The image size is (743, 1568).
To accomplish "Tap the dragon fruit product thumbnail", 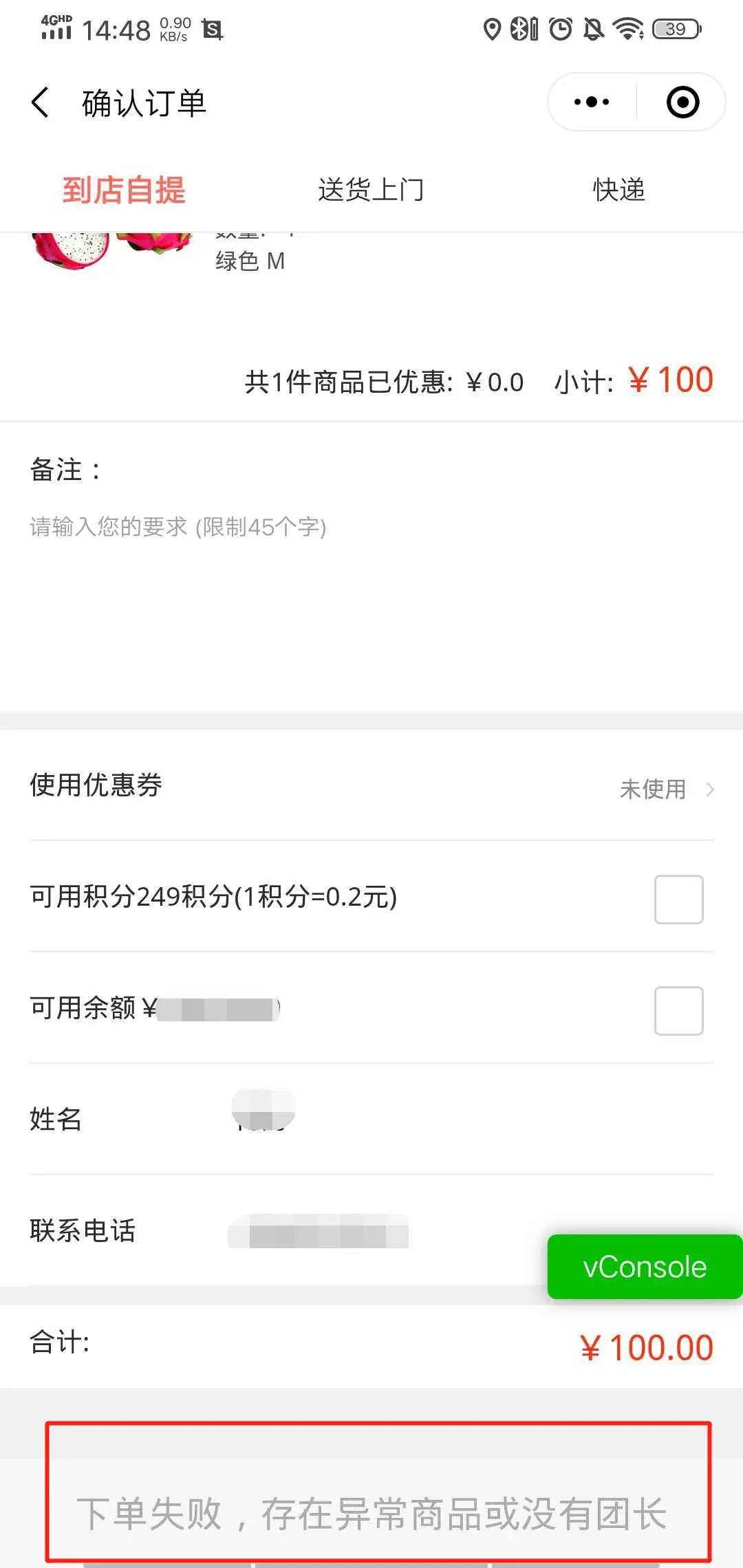I will (x=110, y=249).
